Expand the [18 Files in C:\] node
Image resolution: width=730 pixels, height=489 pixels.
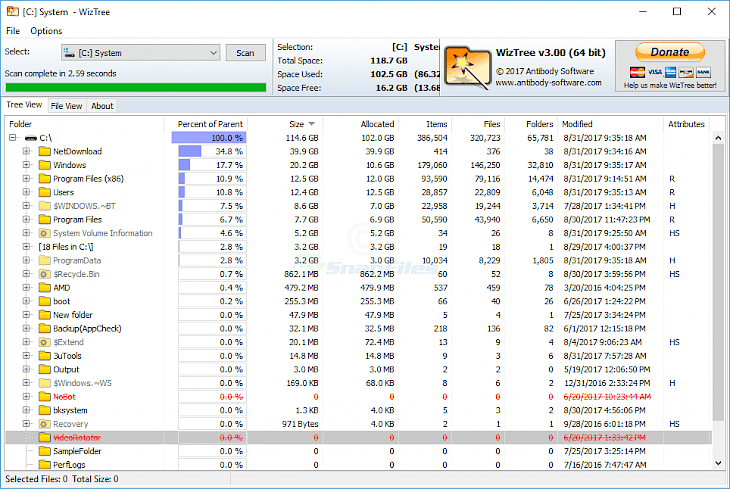(26, 246)
